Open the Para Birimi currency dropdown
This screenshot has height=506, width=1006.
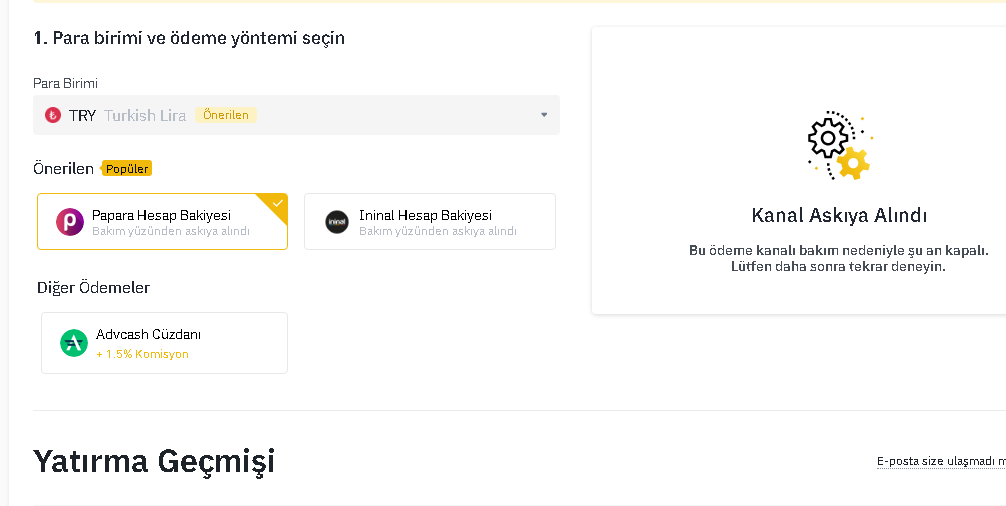pyautogui.click(x=296, y=115)
